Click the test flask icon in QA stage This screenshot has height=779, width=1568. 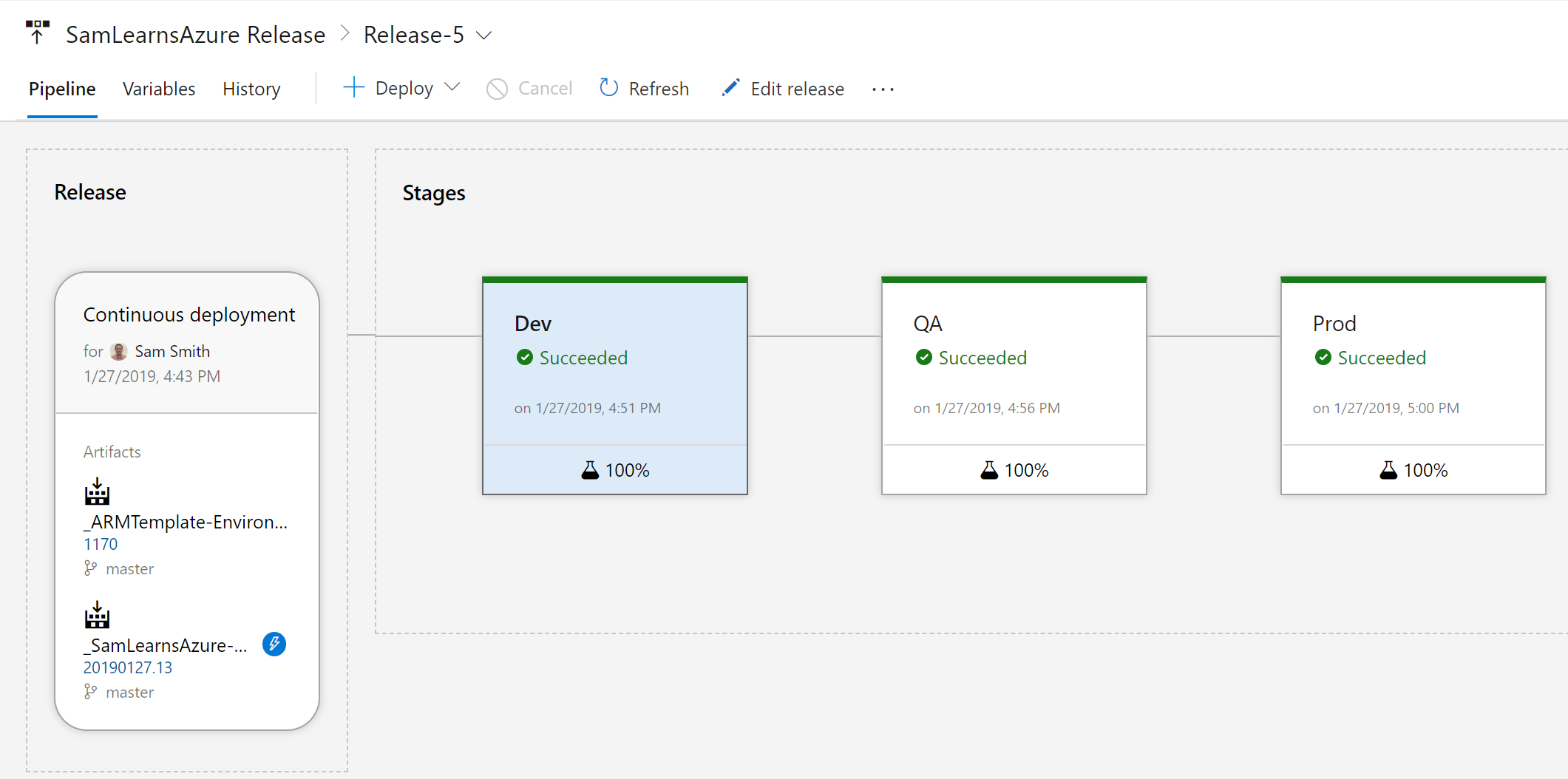(988, 470)
